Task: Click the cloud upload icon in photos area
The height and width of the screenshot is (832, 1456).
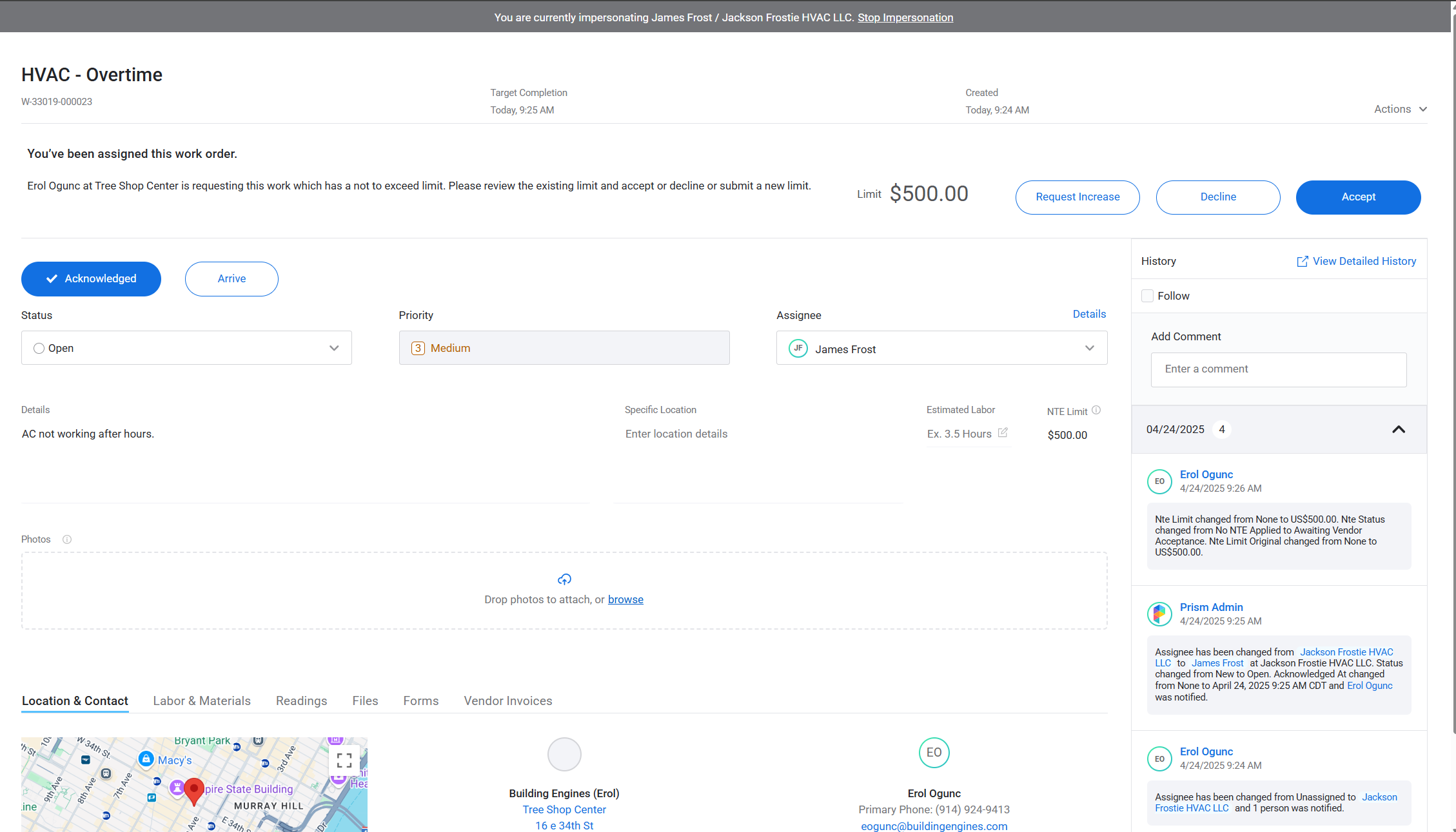Action: (x=564, y=579)
